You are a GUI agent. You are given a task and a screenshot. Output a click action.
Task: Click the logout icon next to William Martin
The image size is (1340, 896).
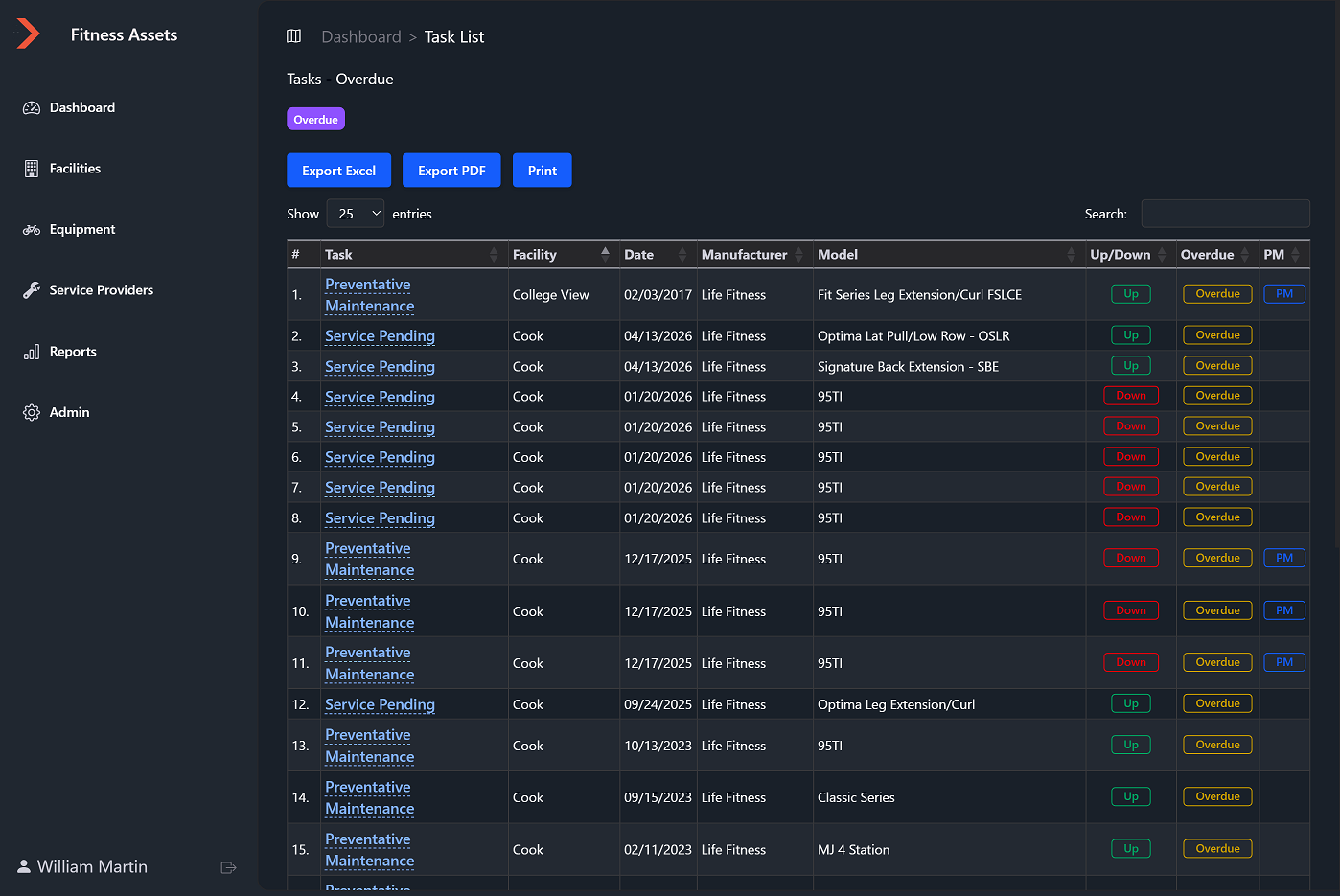(x=229, y=866)
